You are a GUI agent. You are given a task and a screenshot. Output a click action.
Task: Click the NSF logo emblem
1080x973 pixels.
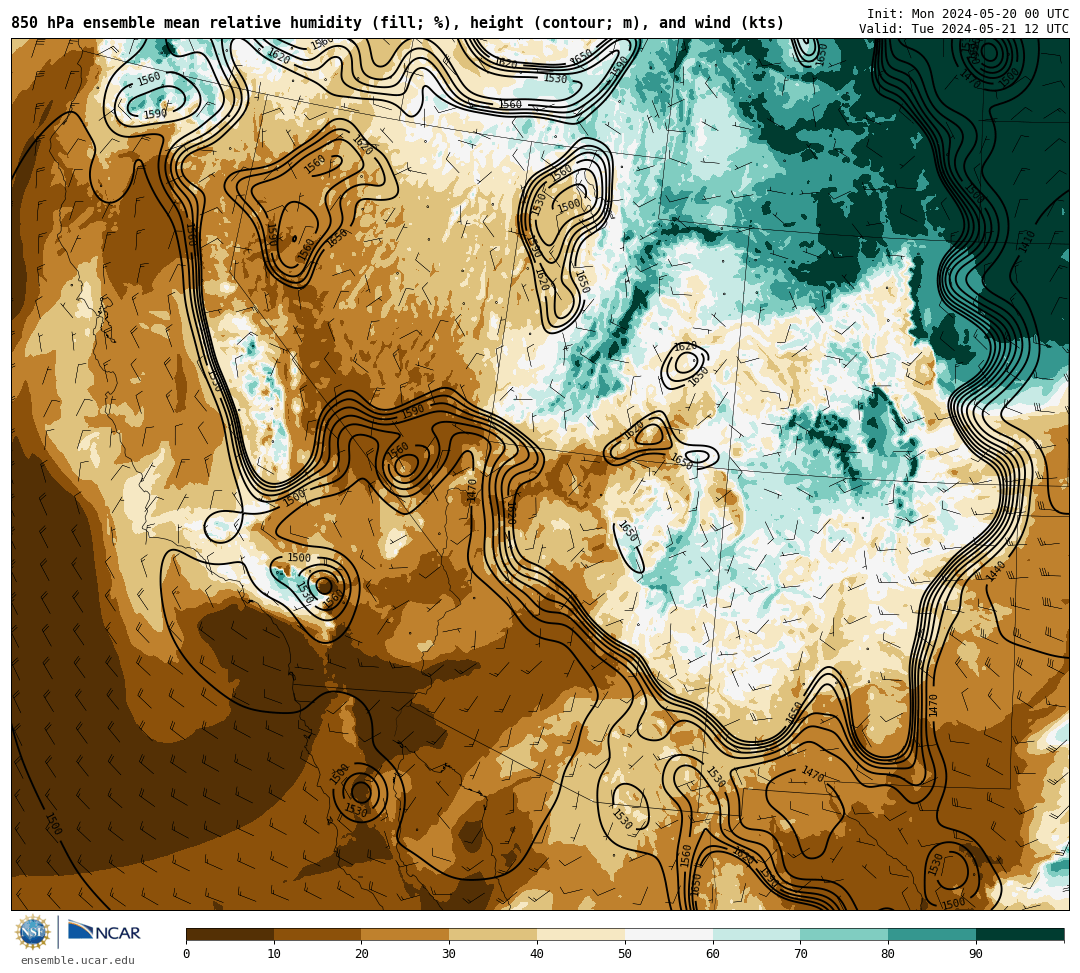(x=33, y=933)
